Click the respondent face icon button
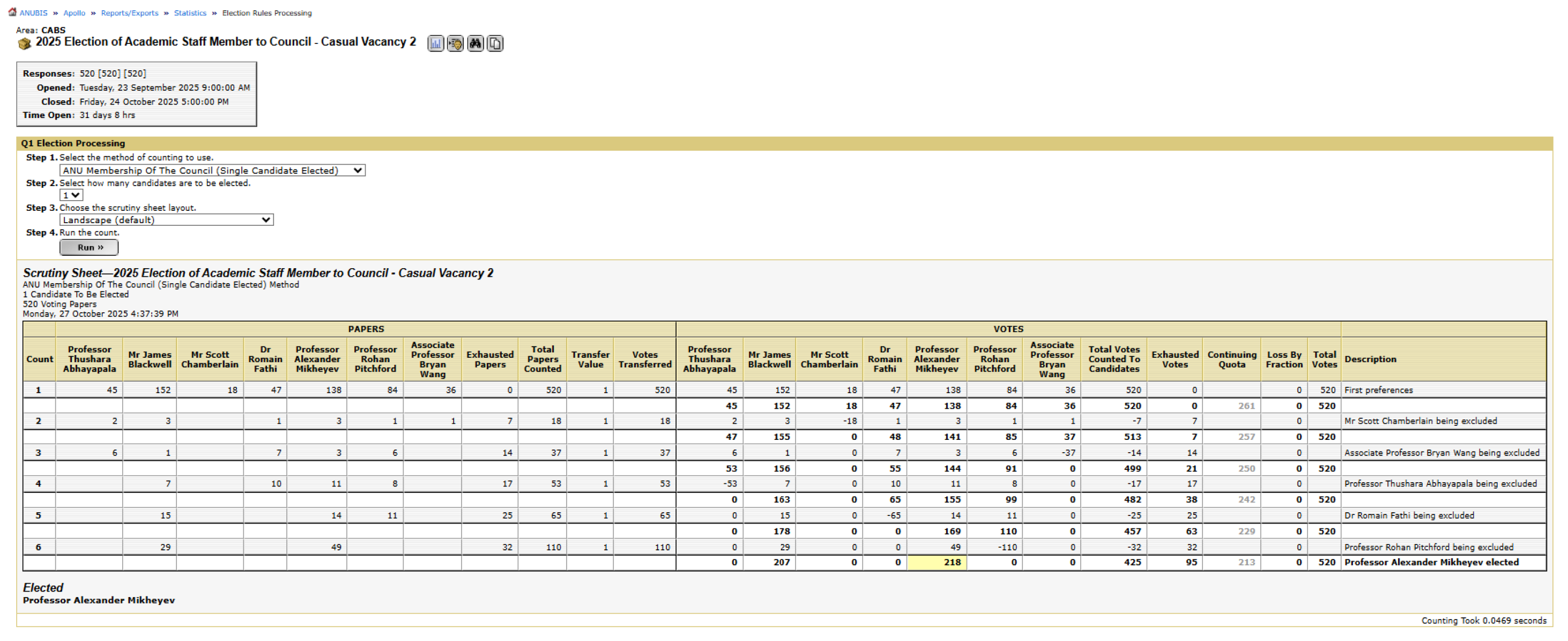This screenshot has height=641, width=1568. tap(455, 43)
